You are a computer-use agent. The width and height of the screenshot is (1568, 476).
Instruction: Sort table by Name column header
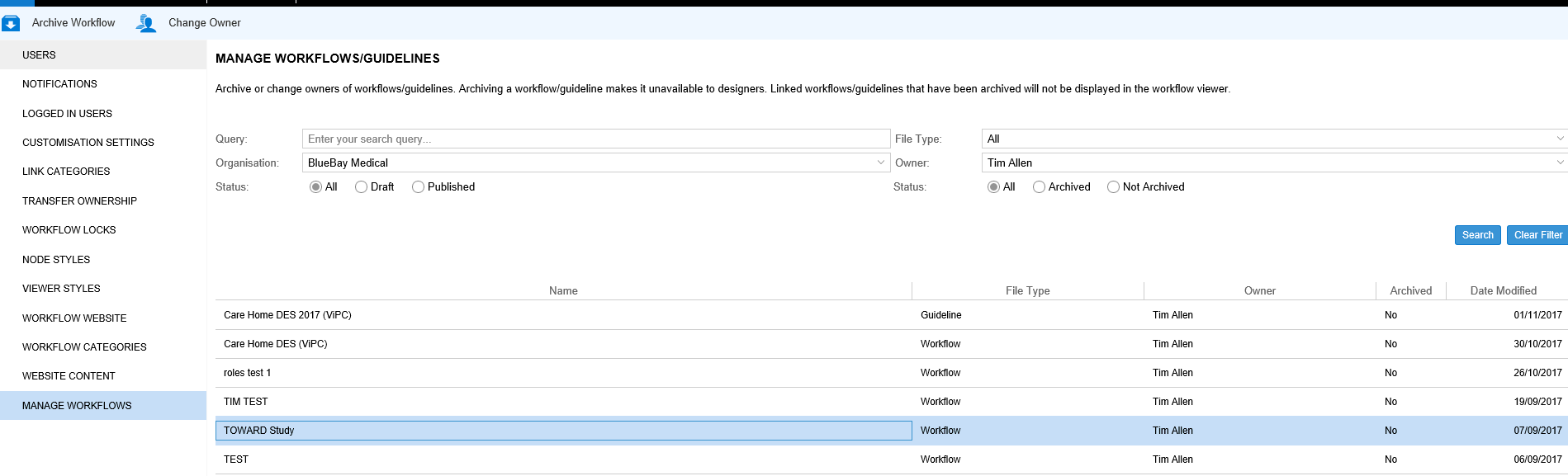point(563,291)
